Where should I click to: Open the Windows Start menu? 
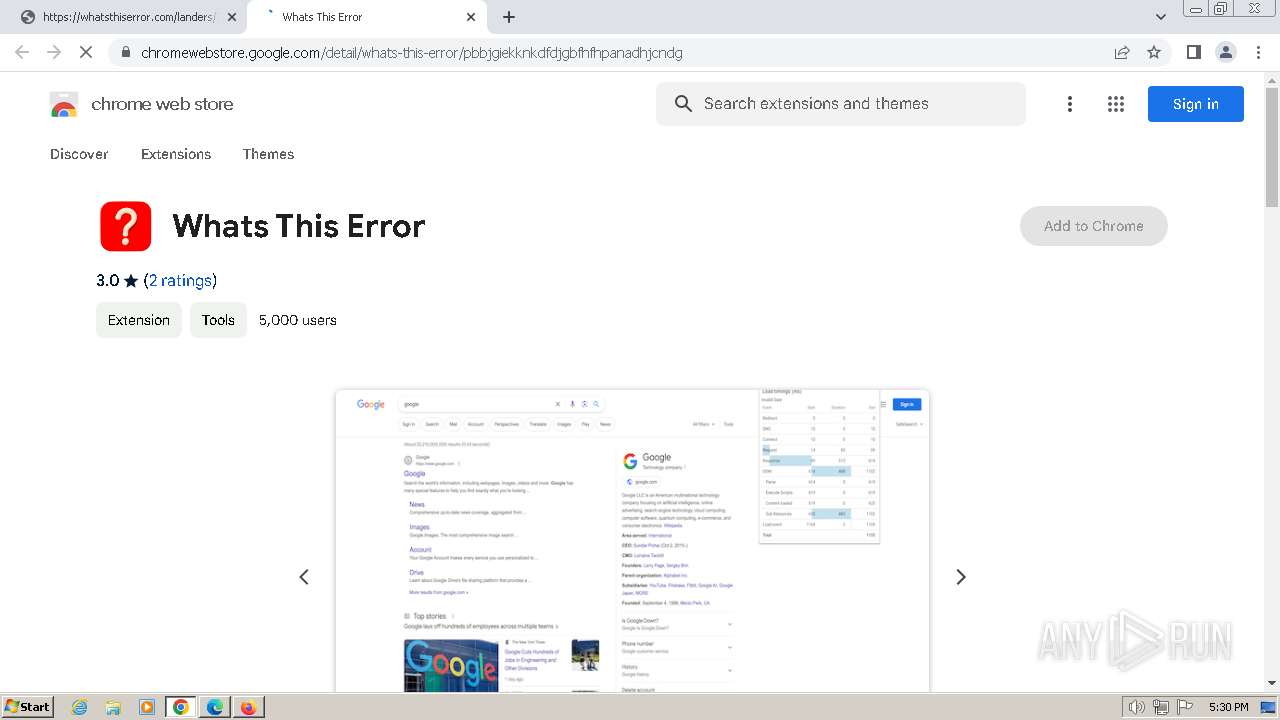(x=28, y=706)
